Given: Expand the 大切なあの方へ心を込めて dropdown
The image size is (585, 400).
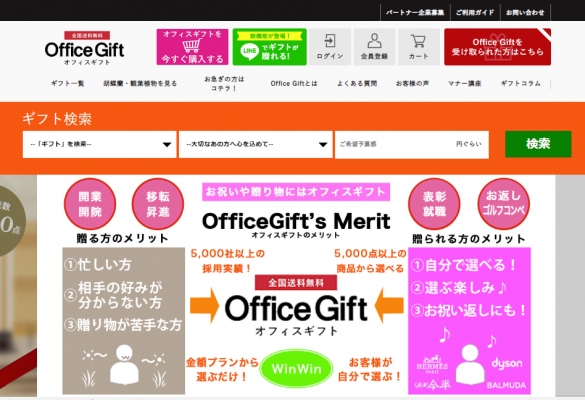Looking at the screenshot, I should point(256,144).
